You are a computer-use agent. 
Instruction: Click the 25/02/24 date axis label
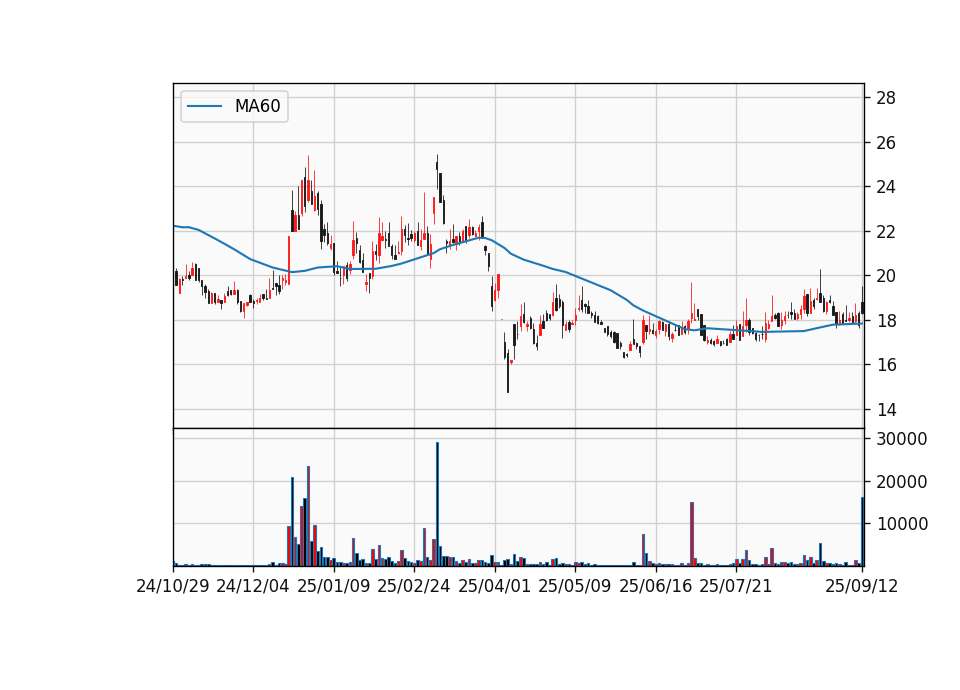coord(414,586)
